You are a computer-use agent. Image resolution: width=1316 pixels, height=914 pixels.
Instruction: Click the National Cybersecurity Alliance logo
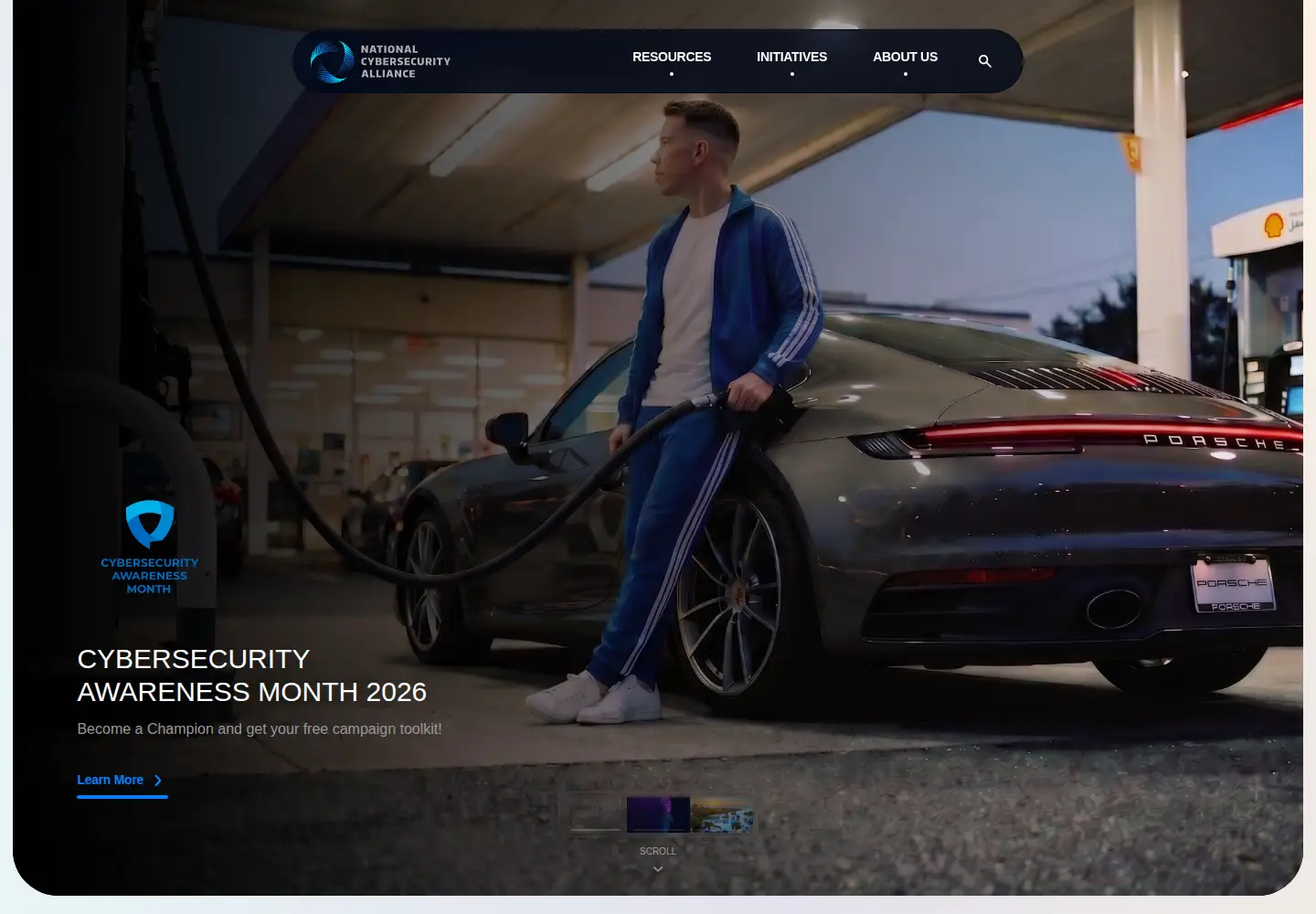point(380,61)
